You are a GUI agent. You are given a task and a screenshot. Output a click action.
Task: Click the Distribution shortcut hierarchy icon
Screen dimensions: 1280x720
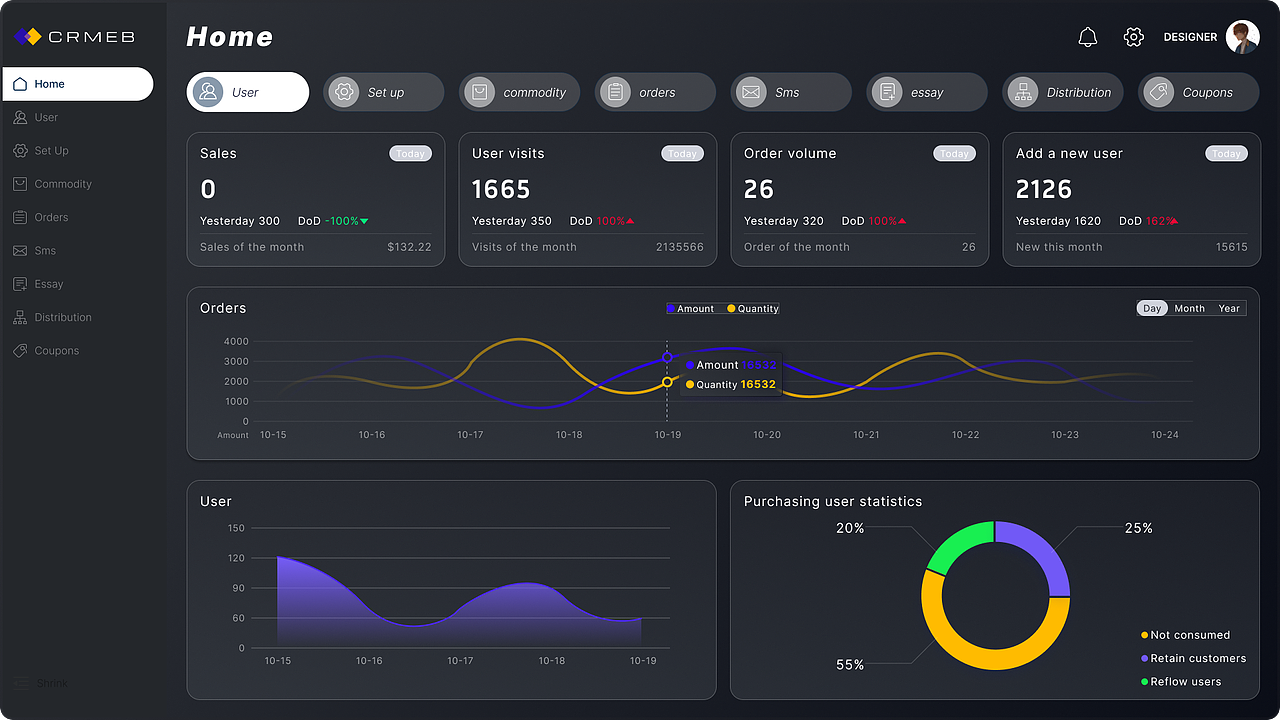pyautogui.click(x=1023, y=92)
